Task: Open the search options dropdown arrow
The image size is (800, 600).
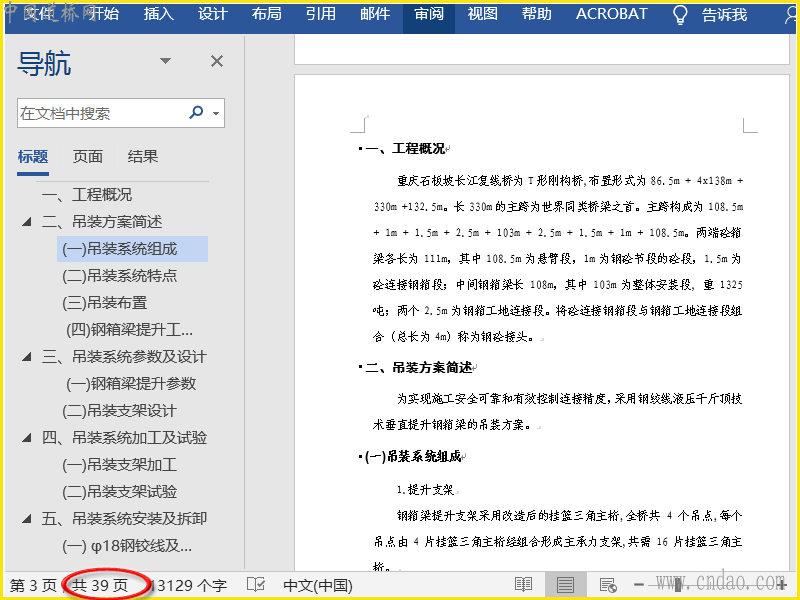Action: [x=216, y=113]
